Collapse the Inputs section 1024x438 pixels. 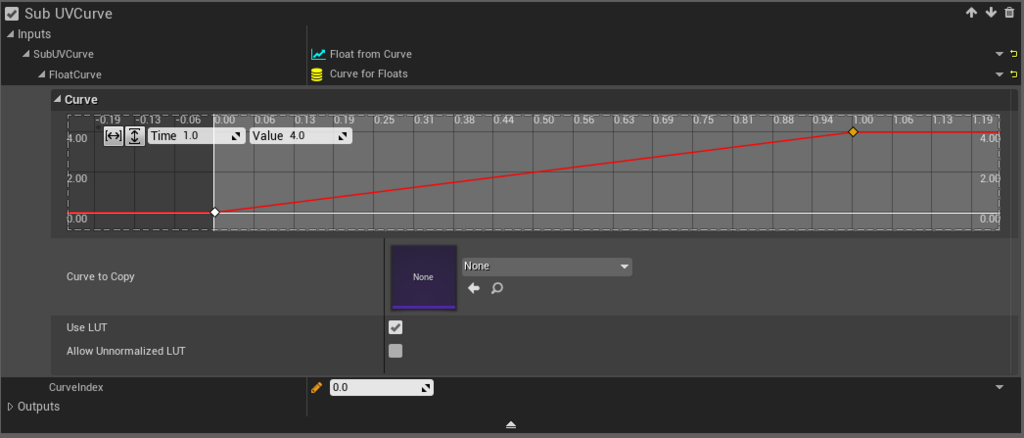click(10, 35)
